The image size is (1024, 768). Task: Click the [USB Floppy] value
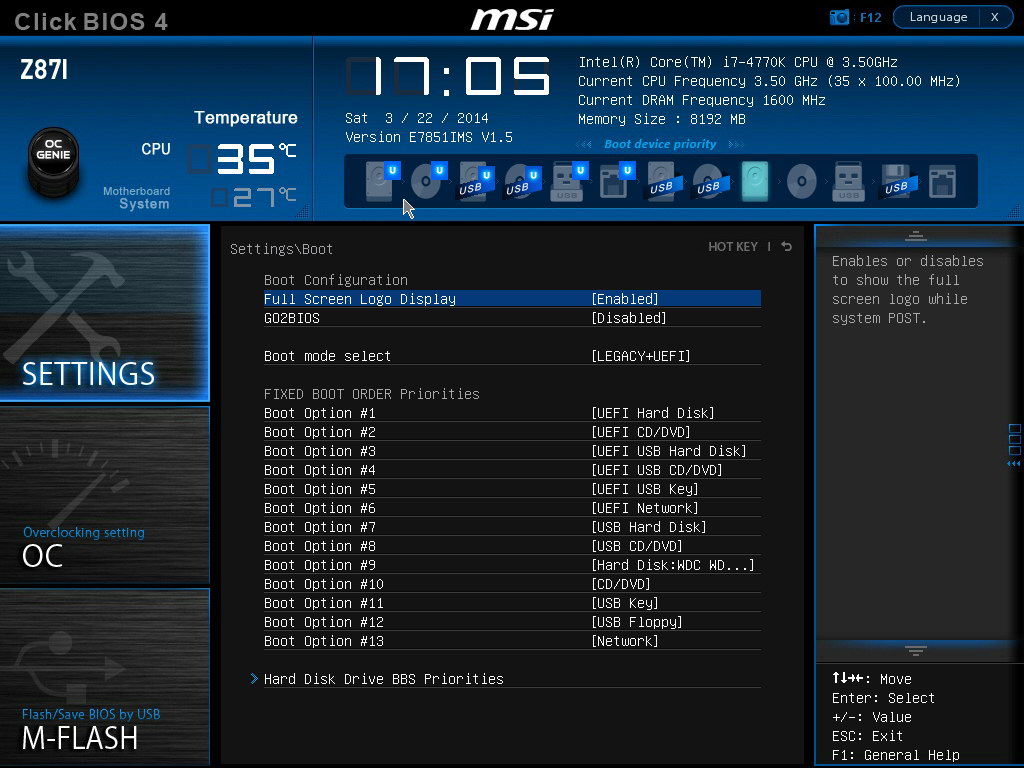[x=637, y=622]
